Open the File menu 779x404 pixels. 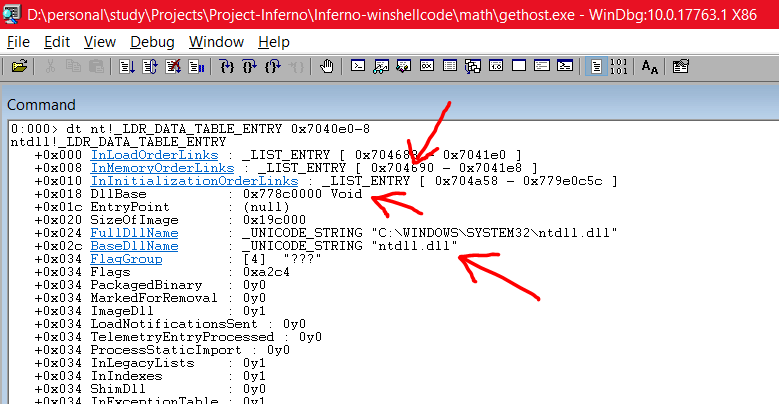pyautogui.click(x=18, y=42)
